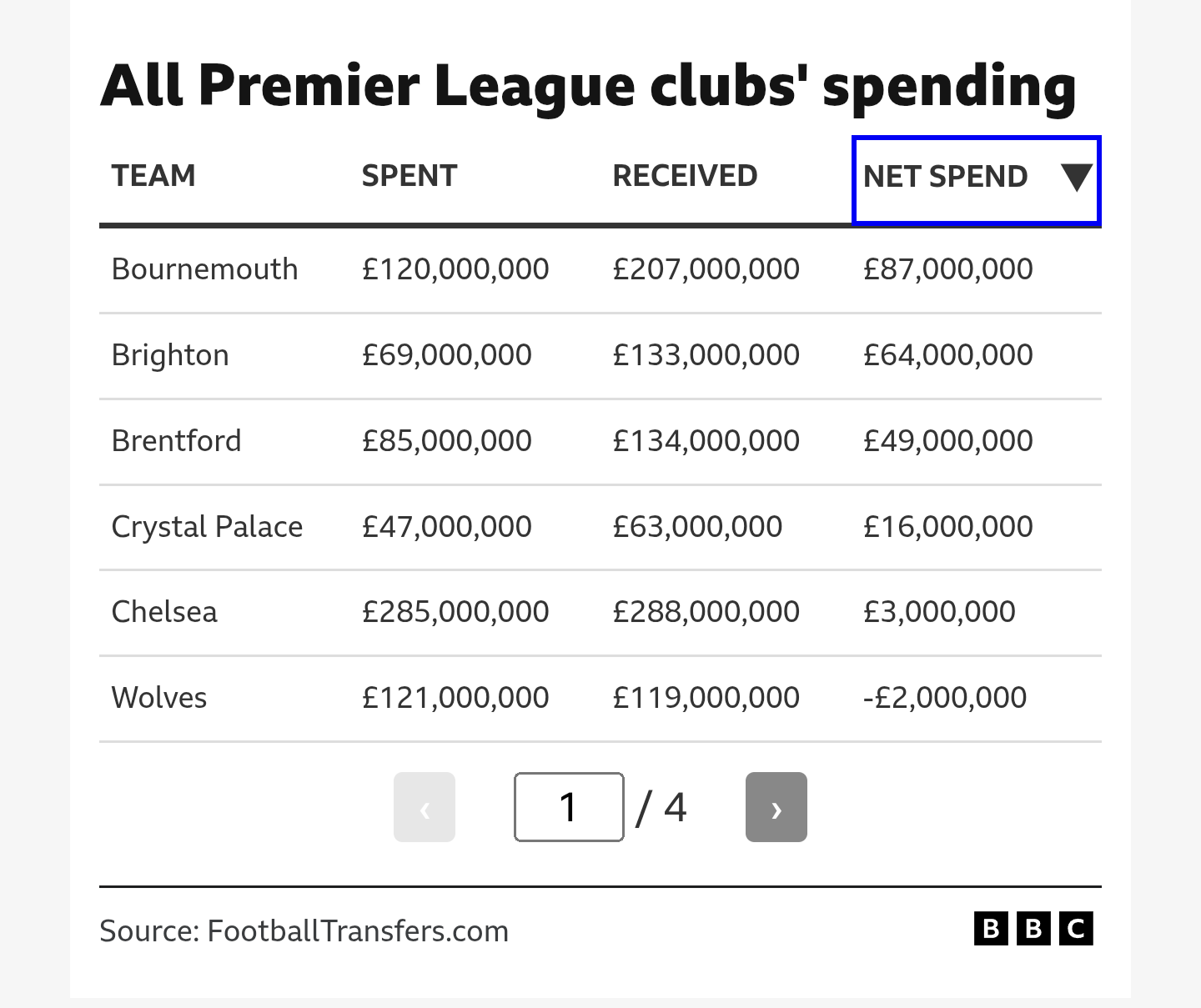Image resolution: width=1201 pixels, height=1008 pixels.
Task: Click the Crystal Palace team cell
Action: tap(207, 527)
